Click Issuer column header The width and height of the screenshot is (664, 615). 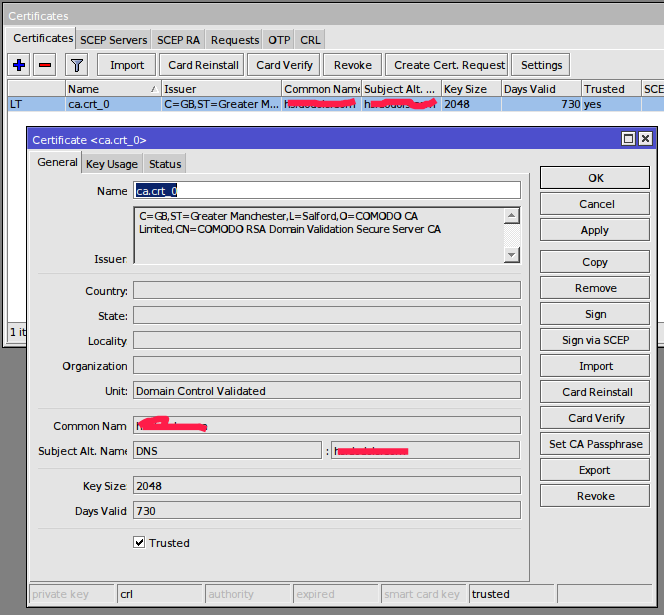(221, 89)
